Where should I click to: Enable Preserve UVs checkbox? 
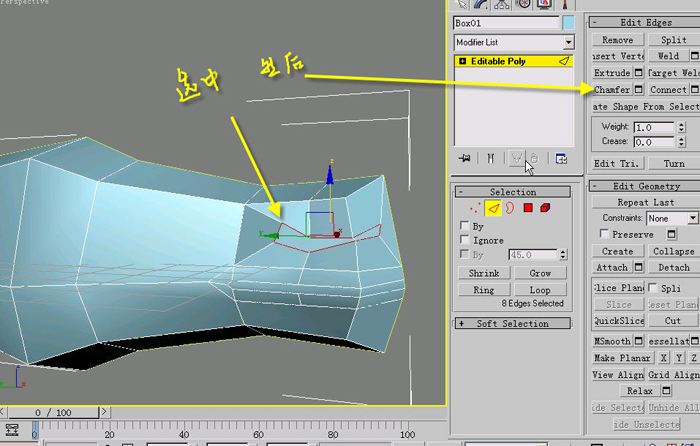[x=604, y=233]
